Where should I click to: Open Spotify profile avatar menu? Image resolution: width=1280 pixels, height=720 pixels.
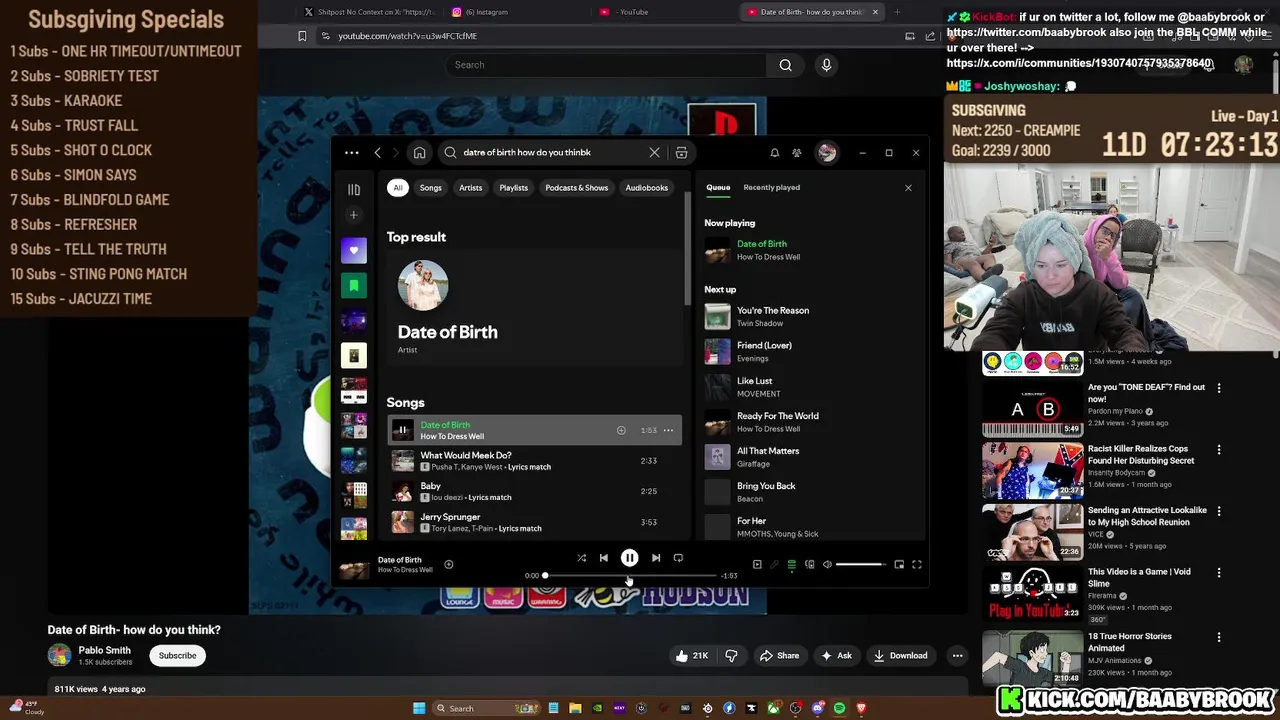click(x=827, y=153)
